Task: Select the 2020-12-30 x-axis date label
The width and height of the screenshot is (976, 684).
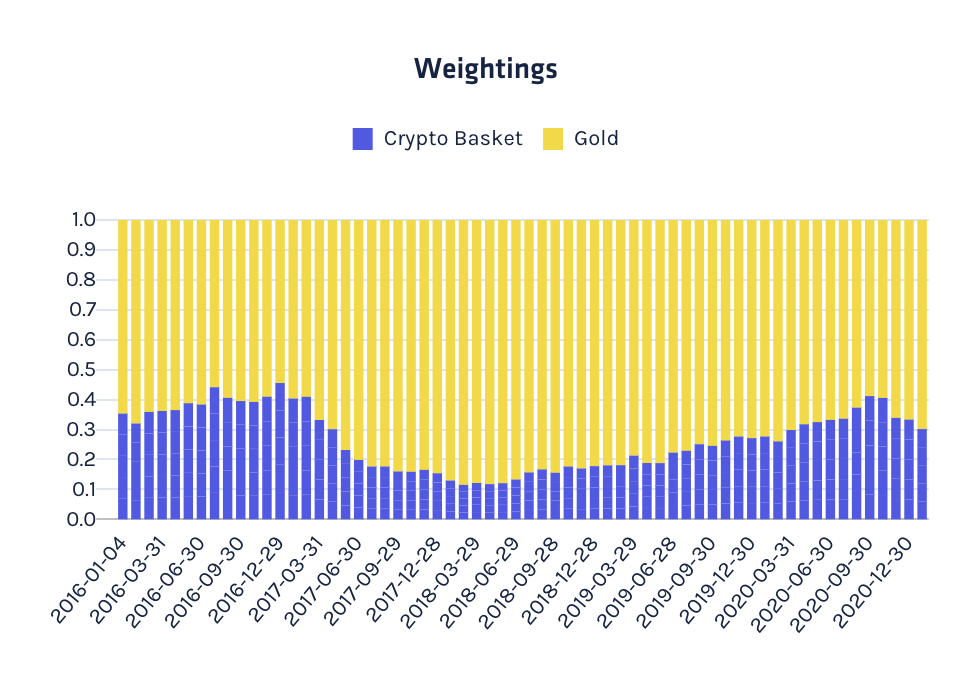Action: [875, 582]
